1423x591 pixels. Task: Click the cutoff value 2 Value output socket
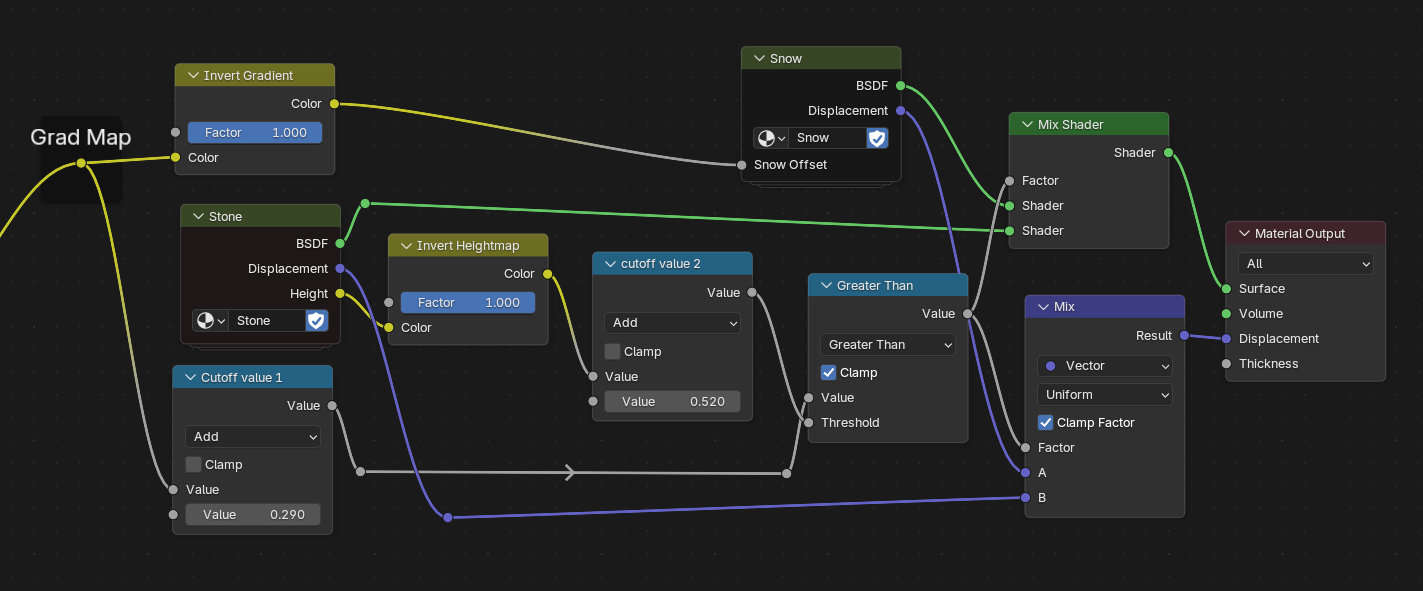752,293
